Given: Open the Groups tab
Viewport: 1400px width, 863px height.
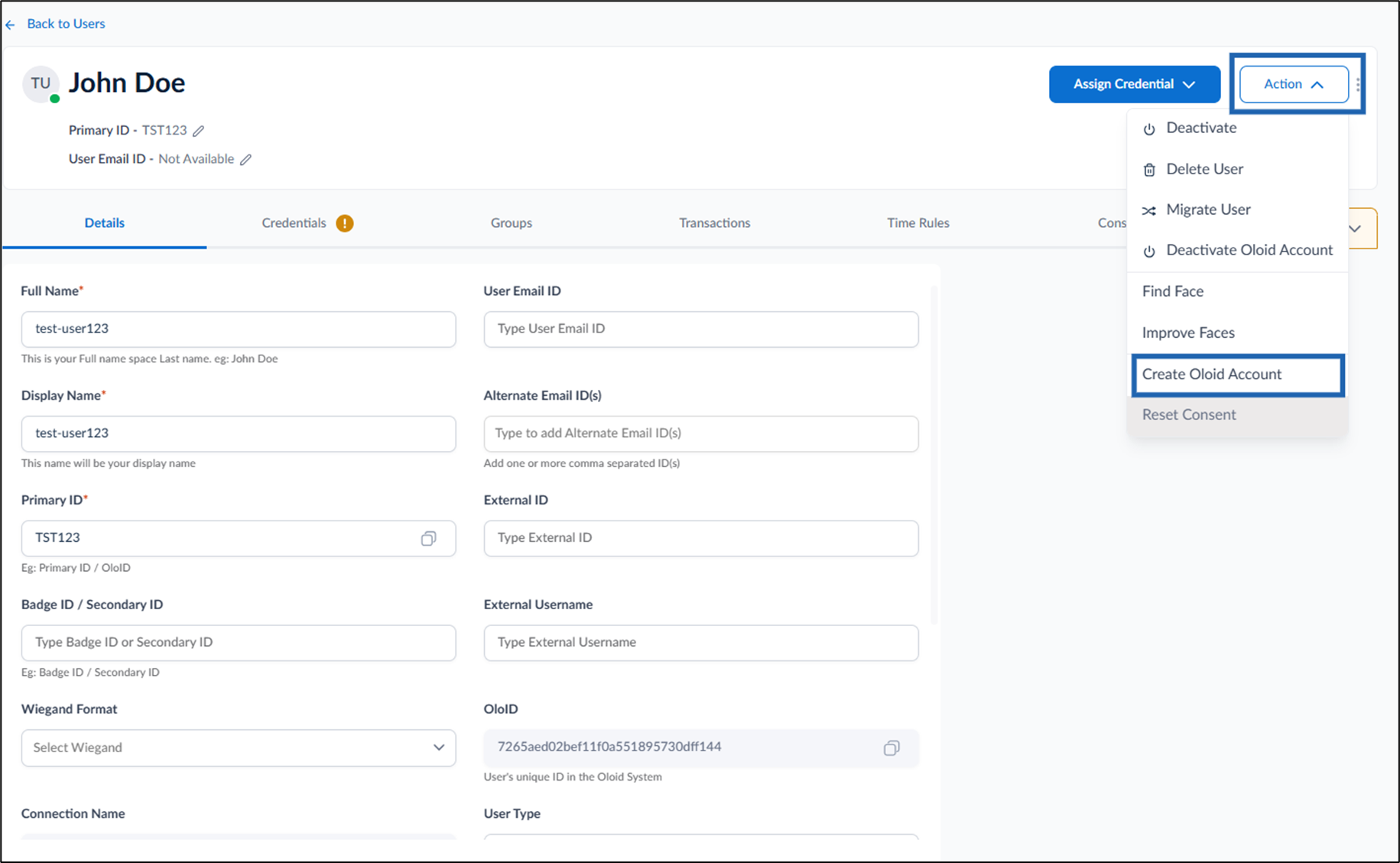Looking at the screenshot, I should coord(512,223).
